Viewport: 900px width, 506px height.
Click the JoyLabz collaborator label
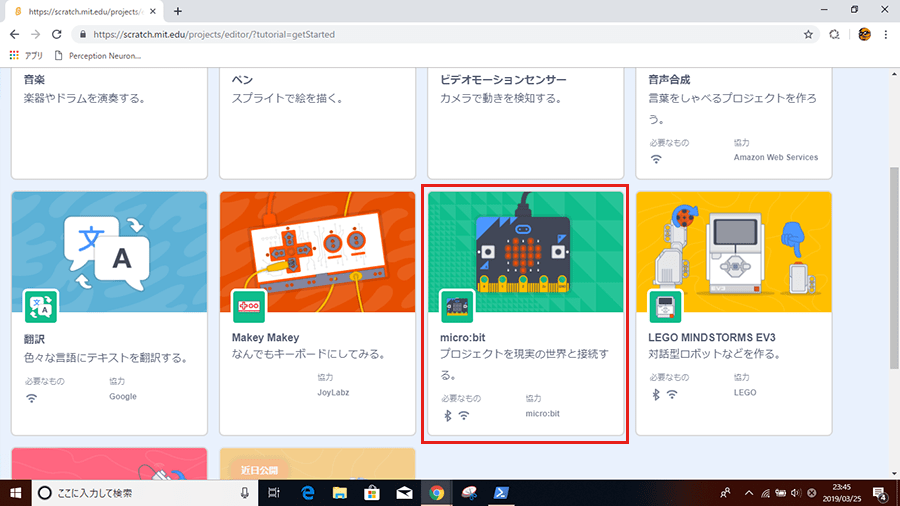tap(333, 392)
